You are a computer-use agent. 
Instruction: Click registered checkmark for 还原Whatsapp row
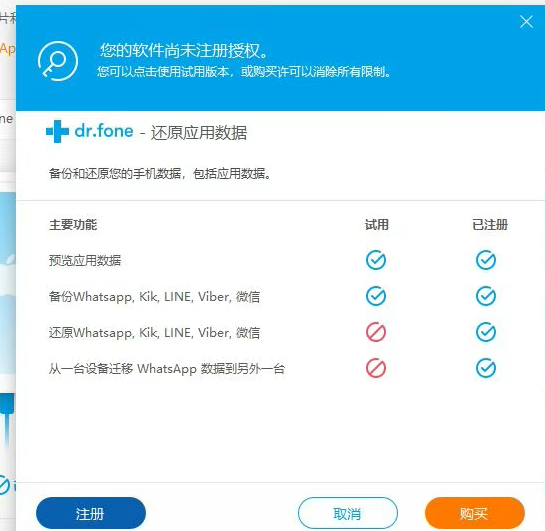tap(486, 332)
